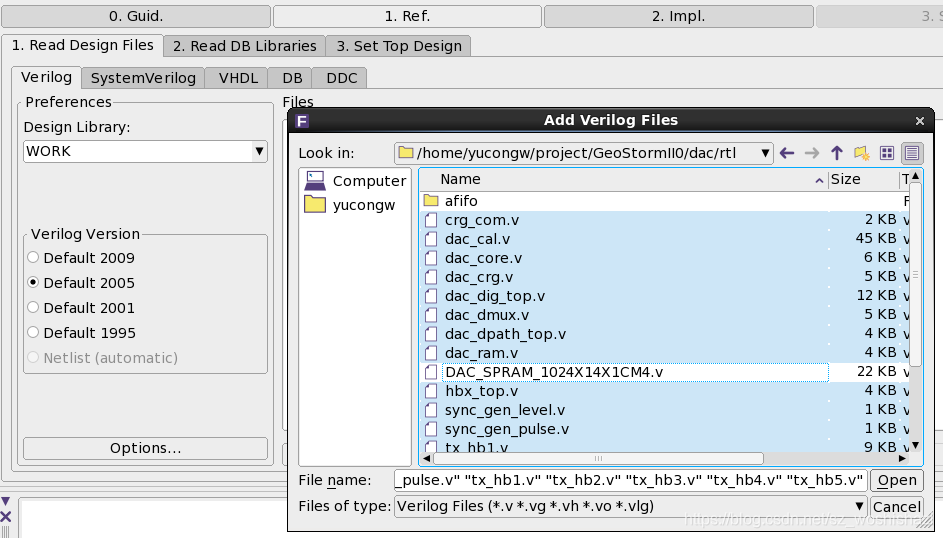This screenshot has height=538, width=943.
Task: Switch file dialog to list view
Action: point(886,153)
